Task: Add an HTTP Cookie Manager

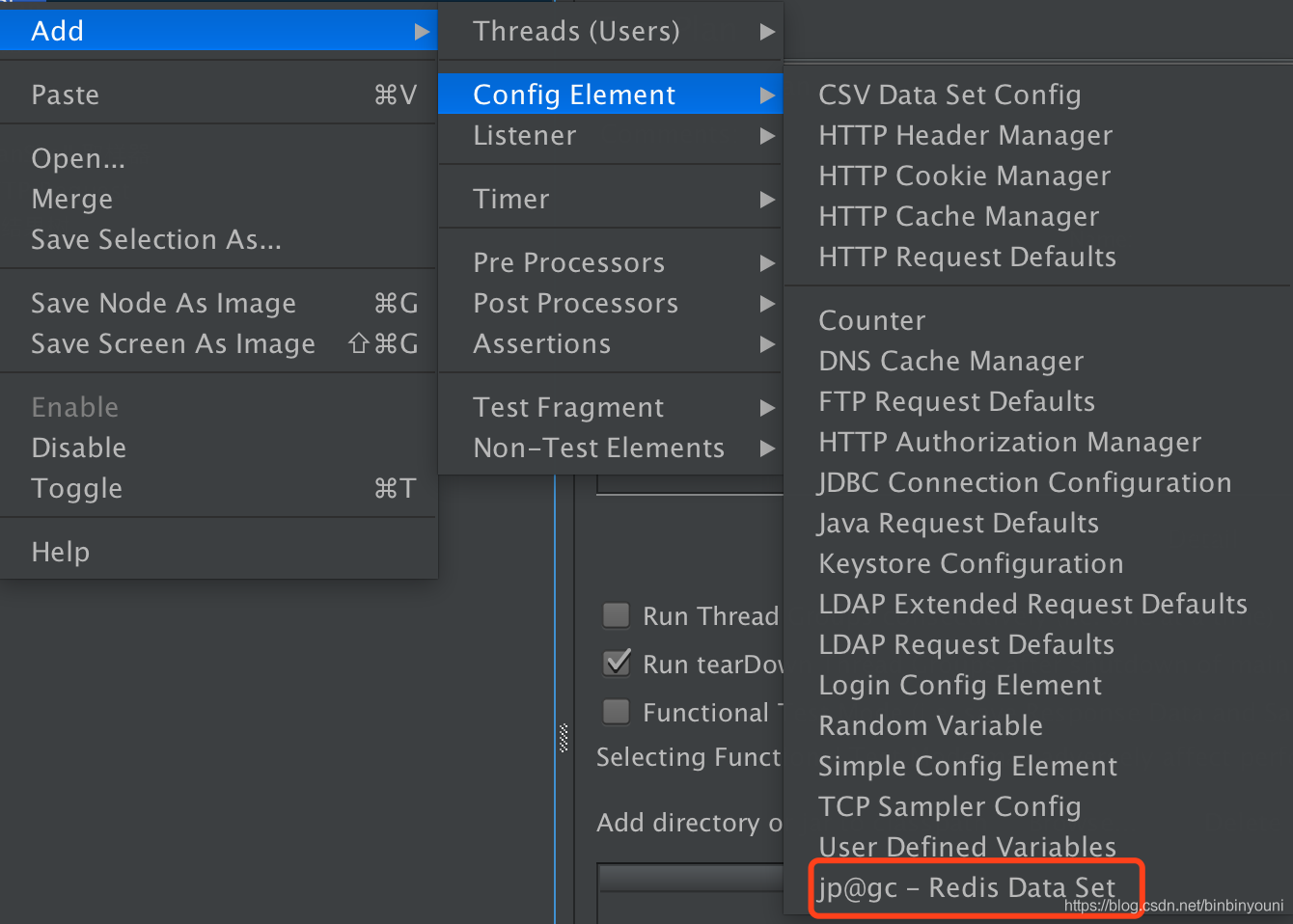Action: pyautogui.click(x=1038, y=176)
